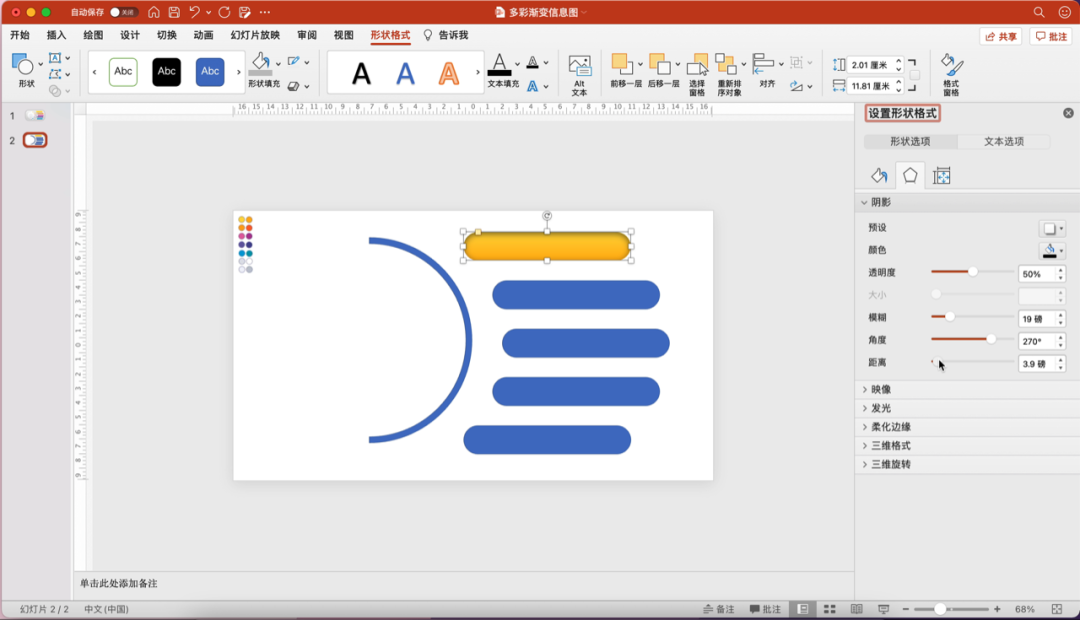1080x620 pixels.
Task: Toggle the 备注 notes pane in status bar
Action: click(x=718, y=609)
